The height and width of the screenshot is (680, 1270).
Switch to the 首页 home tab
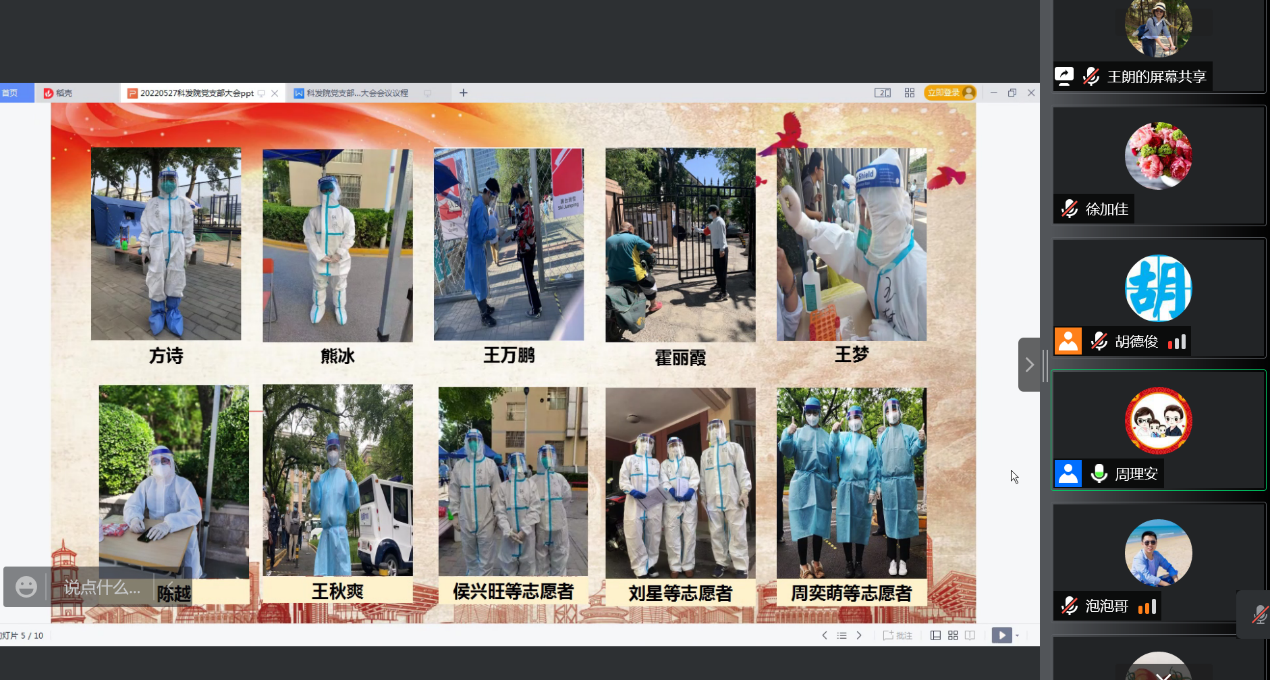10,92
